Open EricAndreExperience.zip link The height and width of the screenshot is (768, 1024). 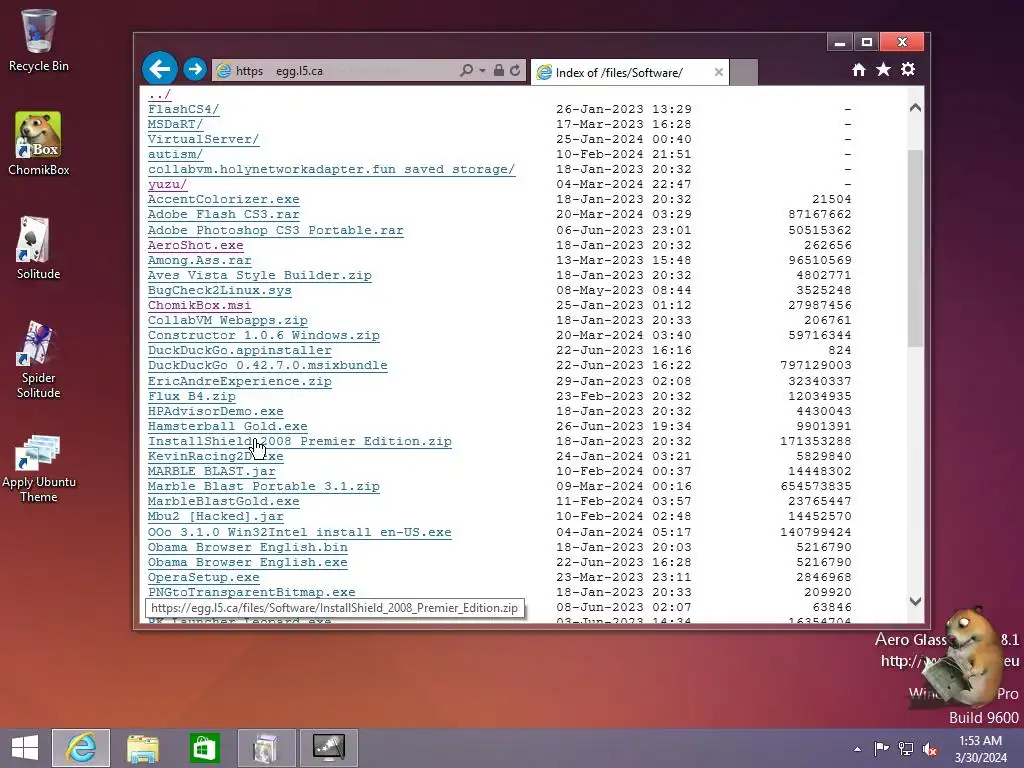[240, 381]
